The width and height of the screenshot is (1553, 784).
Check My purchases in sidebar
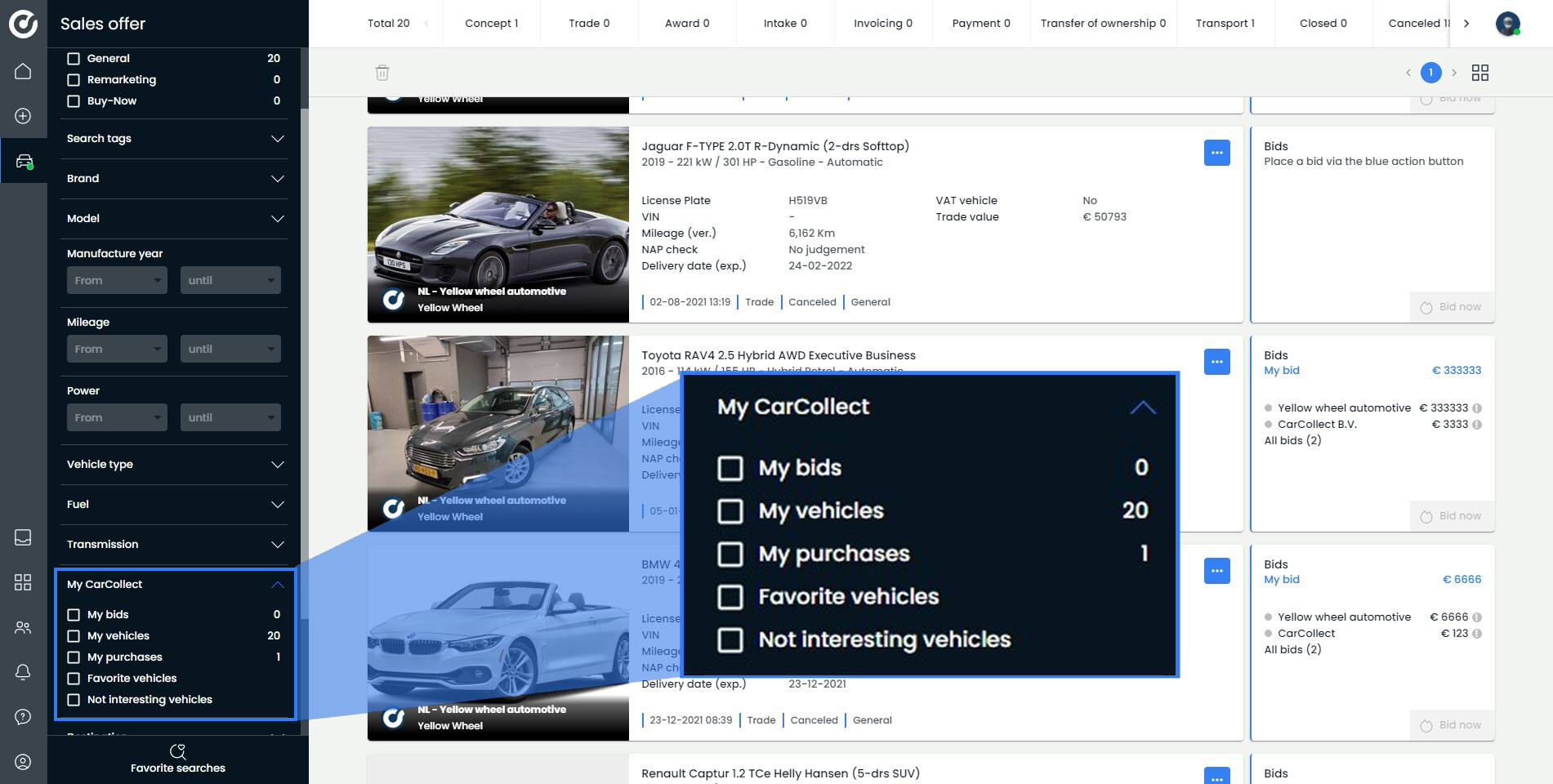pyautogui.click(x=74, y=657)
